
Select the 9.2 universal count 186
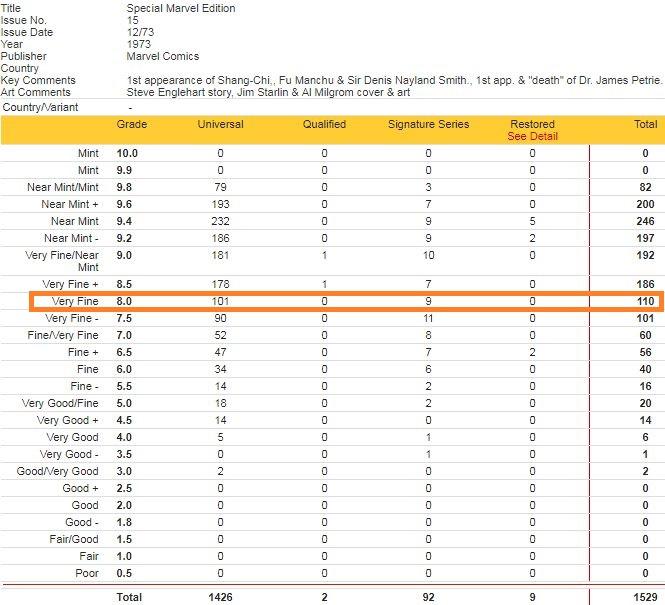pos(221,238)
